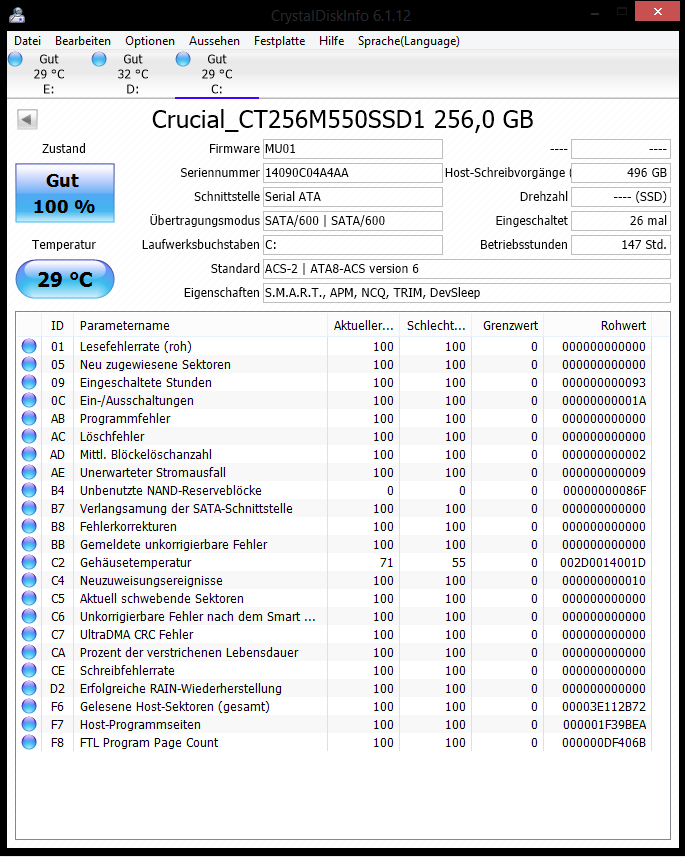Select the Host-Programmseiten row text

(x=140, y=725)
